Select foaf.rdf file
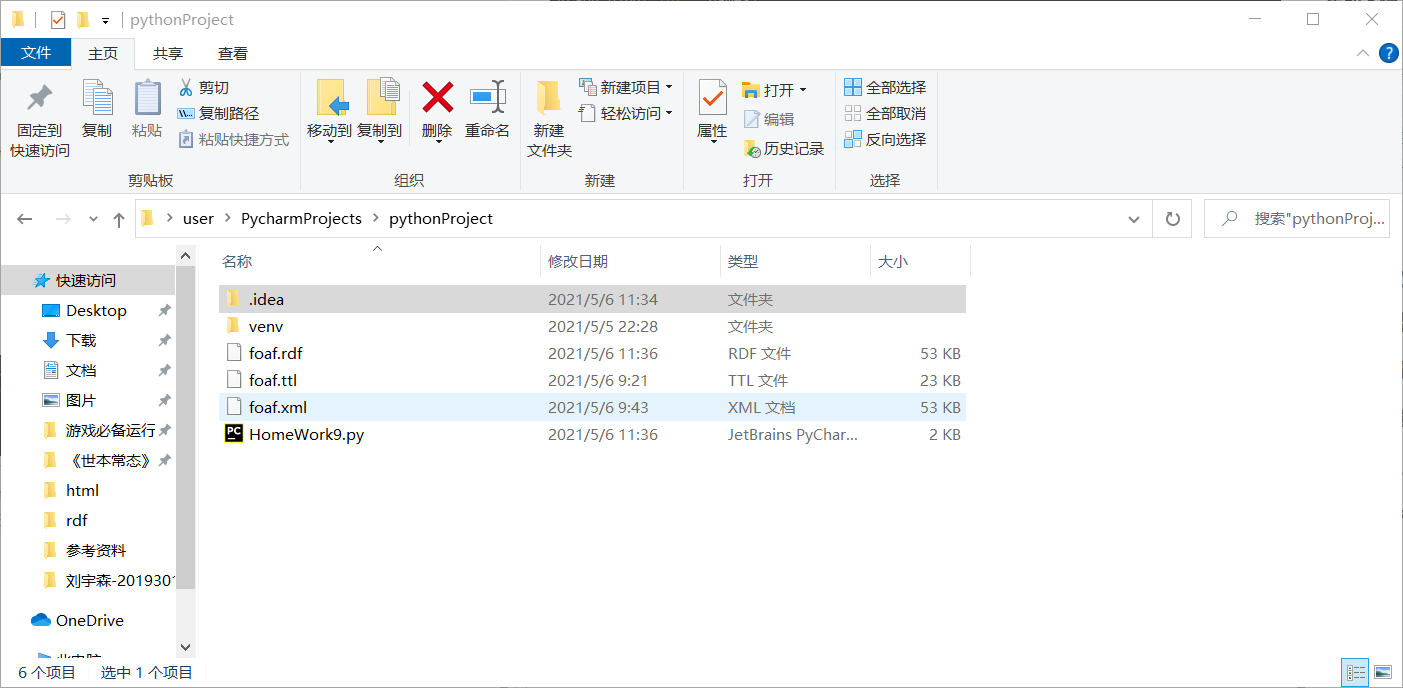The height and width of the screenshot is (688, 1403). pyautogui.click(x=592, y=353)
